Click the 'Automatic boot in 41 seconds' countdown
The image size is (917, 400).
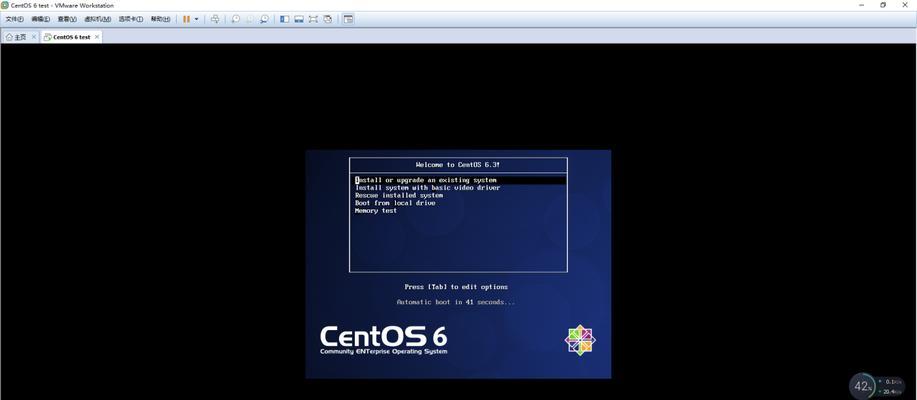(x=456, y=302)
